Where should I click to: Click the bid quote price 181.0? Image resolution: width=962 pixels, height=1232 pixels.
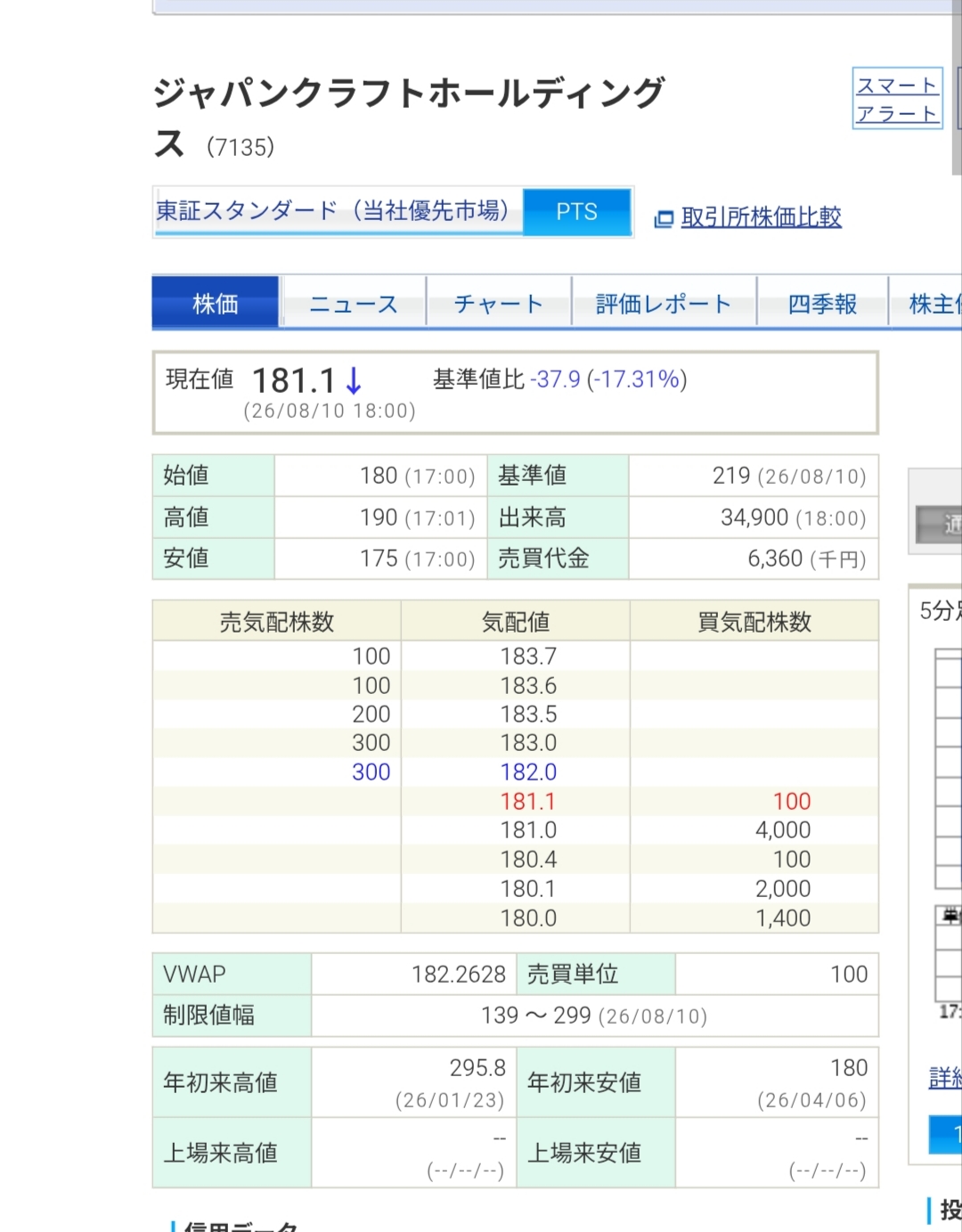click(x=528, y=830)
